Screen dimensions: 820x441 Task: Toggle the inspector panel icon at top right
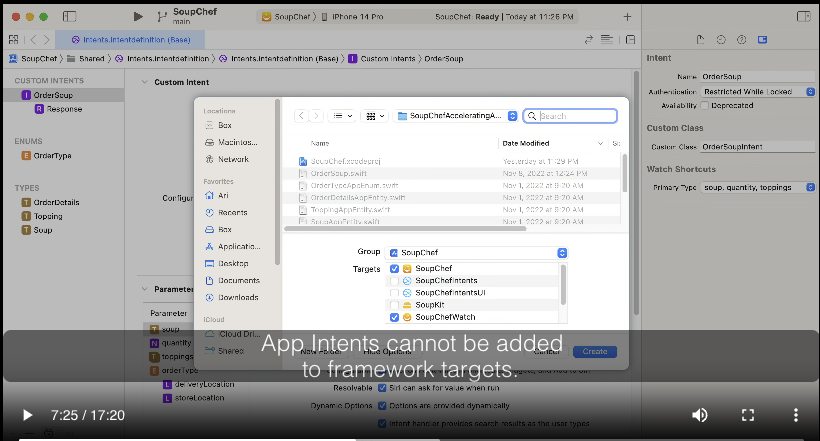[x=801, y=17]
